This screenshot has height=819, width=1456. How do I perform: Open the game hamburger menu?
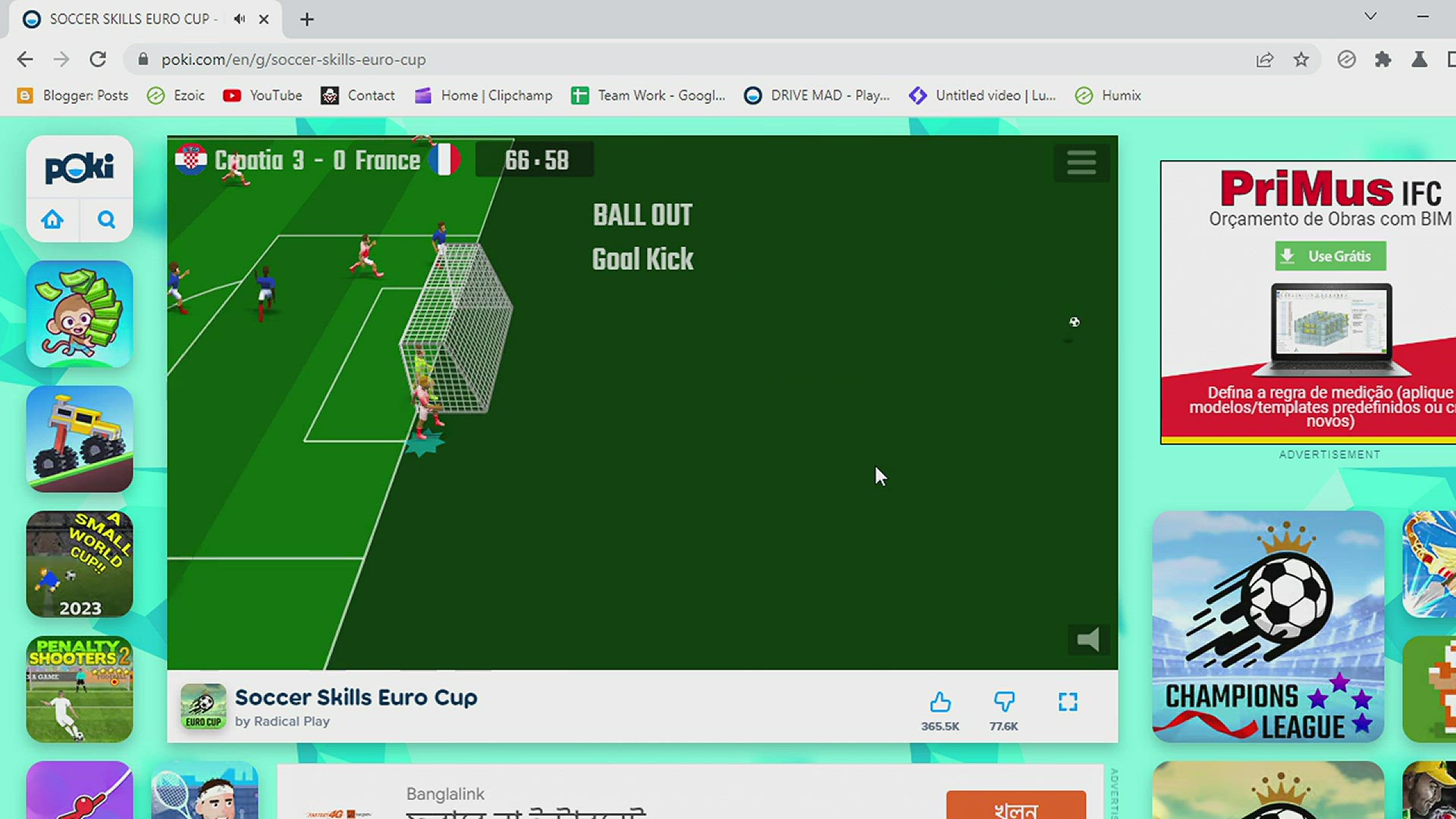tap(1081, 162)
